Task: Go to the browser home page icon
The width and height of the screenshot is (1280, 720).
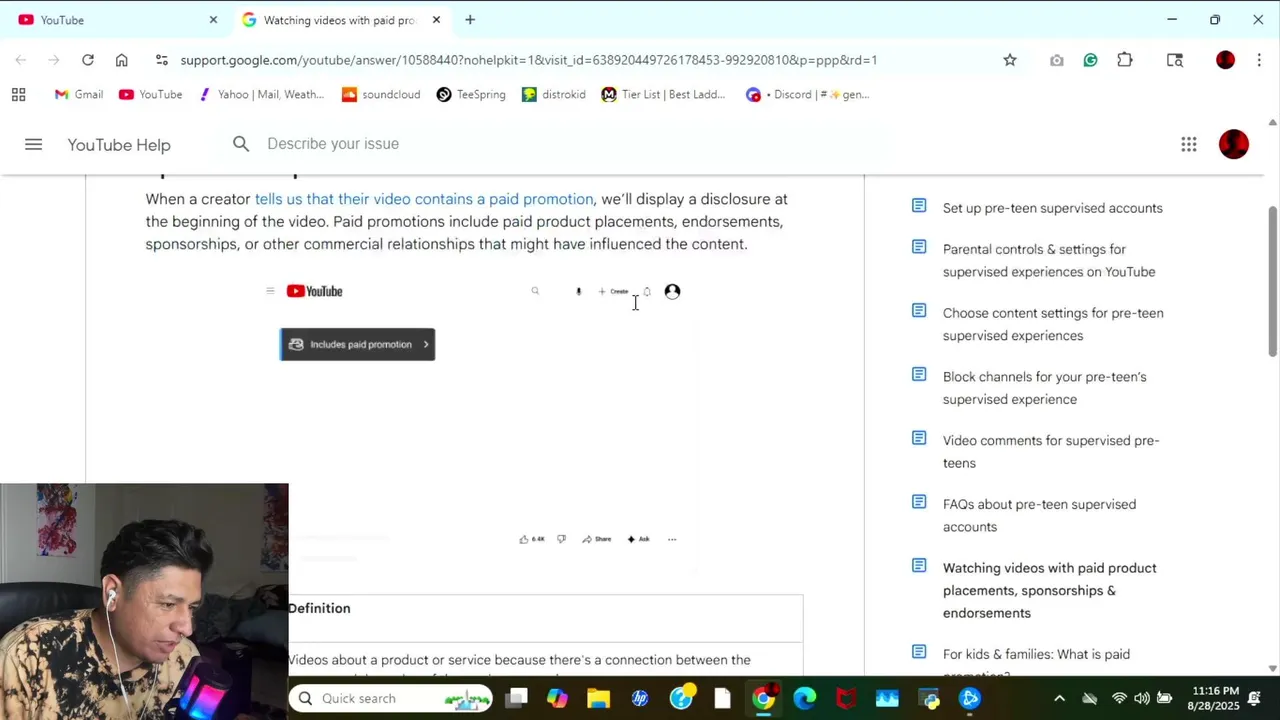Action: click(x=122, y=60)
